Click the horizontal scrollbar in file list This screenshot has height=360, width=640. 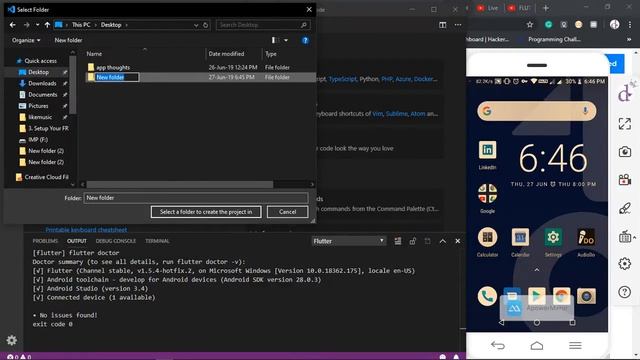180,184
